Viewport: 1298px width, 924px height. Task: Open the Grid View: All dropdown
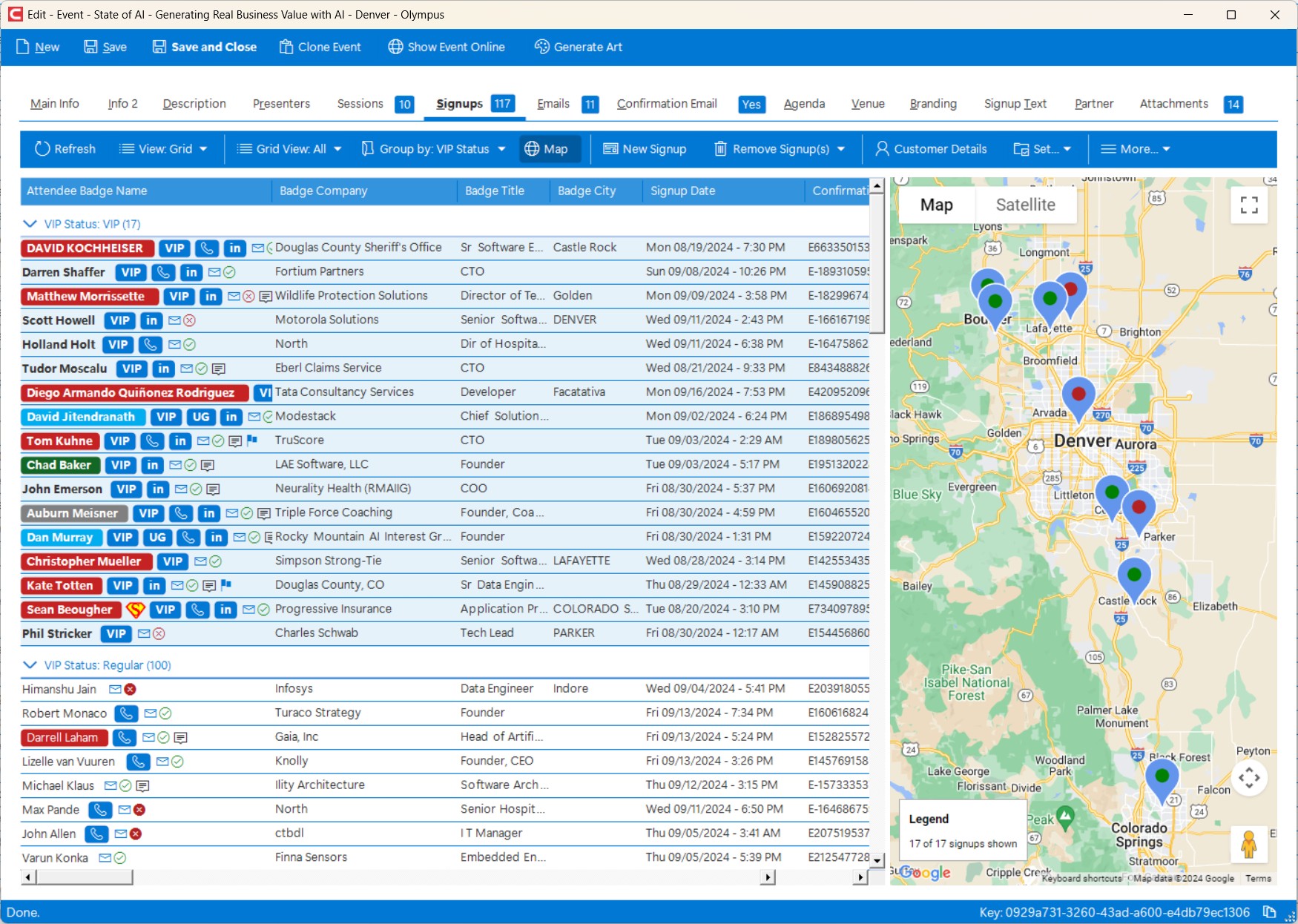click(289, 149)
